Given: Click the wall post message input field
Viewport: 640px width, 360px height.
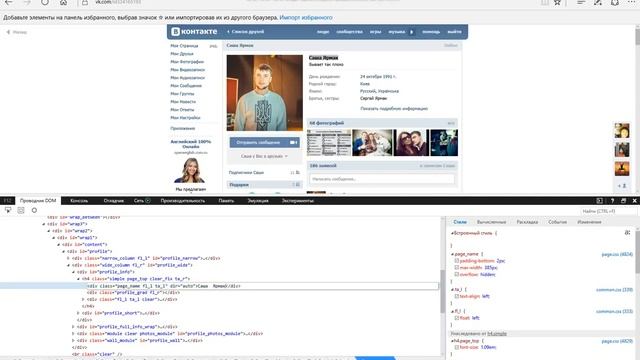Looking at the screenshot, I should click(382, 179).
